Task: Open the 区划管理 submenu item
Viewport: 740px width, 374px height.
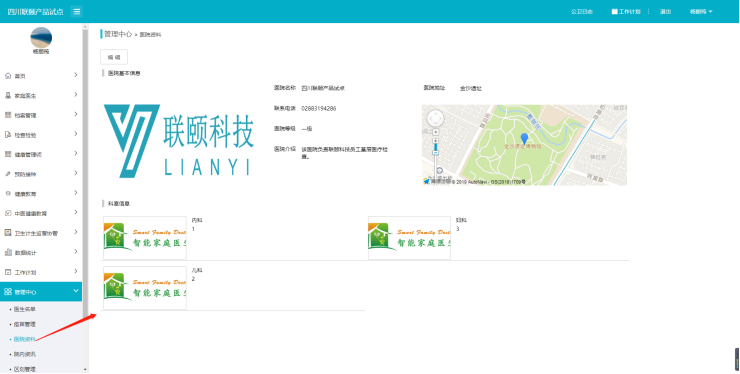Action: pos(25,369)
